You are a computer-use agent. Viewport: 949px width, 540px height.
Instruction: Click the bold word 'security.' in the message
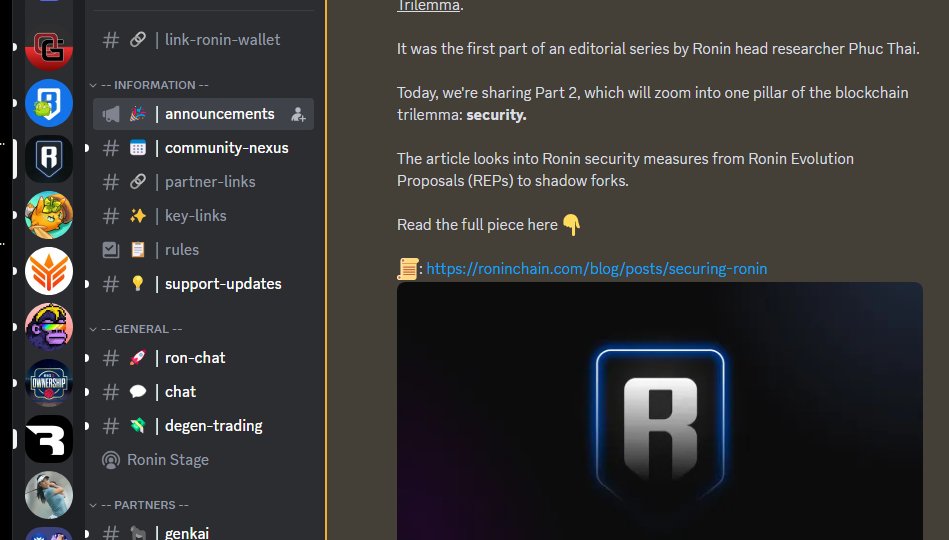point(496,115)
